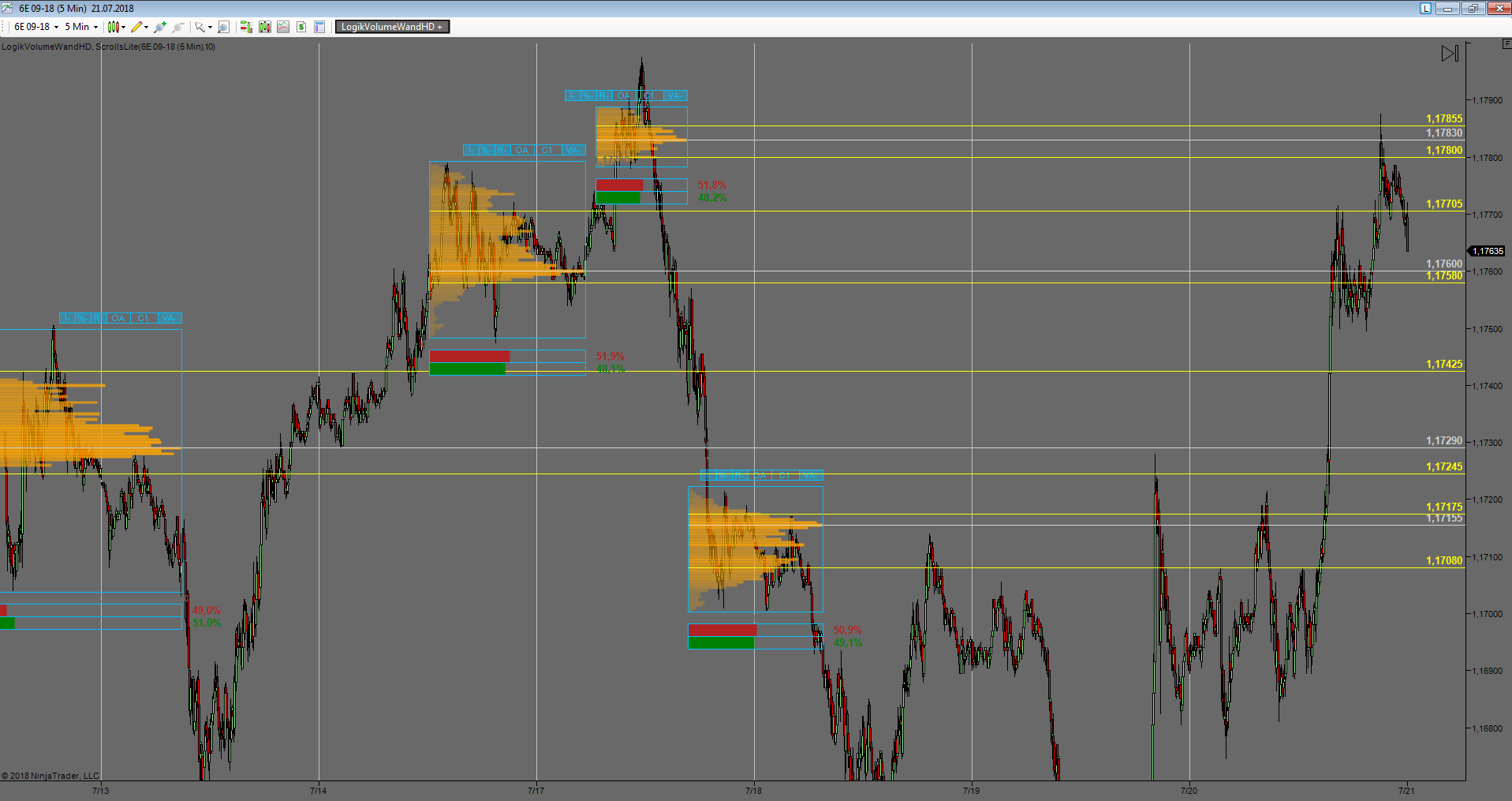Toggle I- on the 51,9% profile
This screenshot has height=801, width=1512.
point(471,150)
